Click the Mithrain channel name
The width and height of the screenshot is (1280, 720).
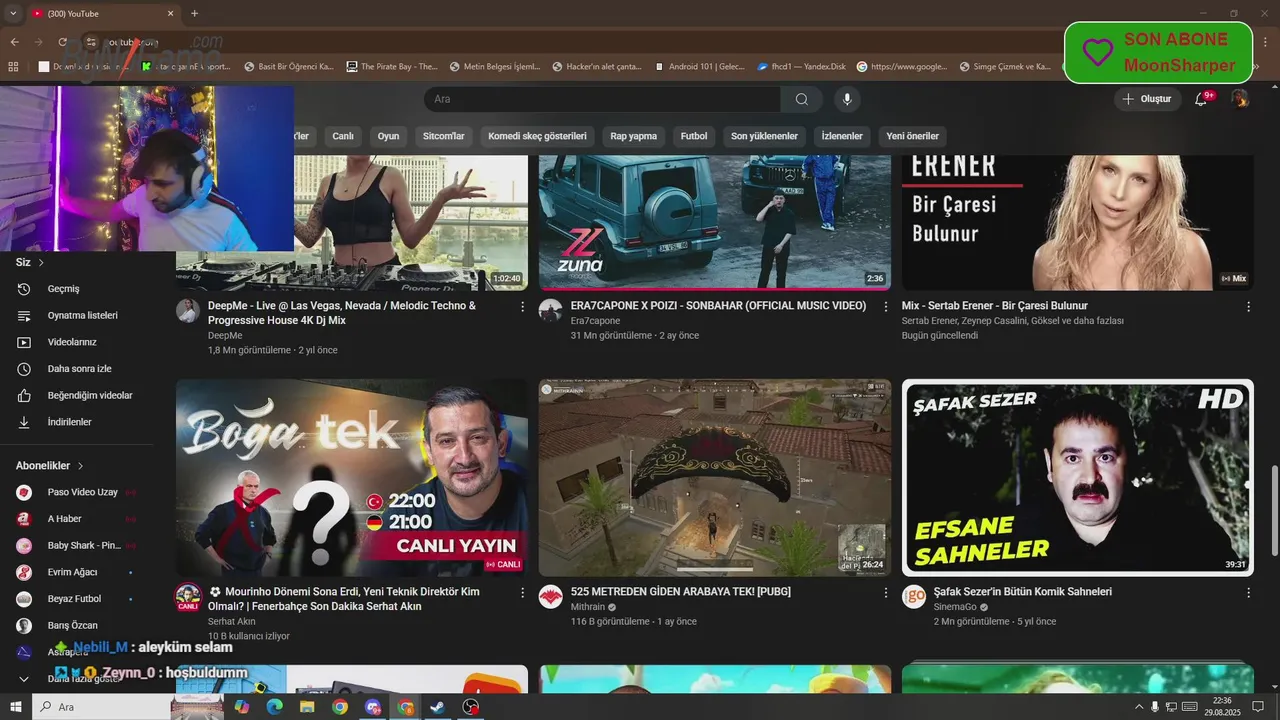point(588,607)
